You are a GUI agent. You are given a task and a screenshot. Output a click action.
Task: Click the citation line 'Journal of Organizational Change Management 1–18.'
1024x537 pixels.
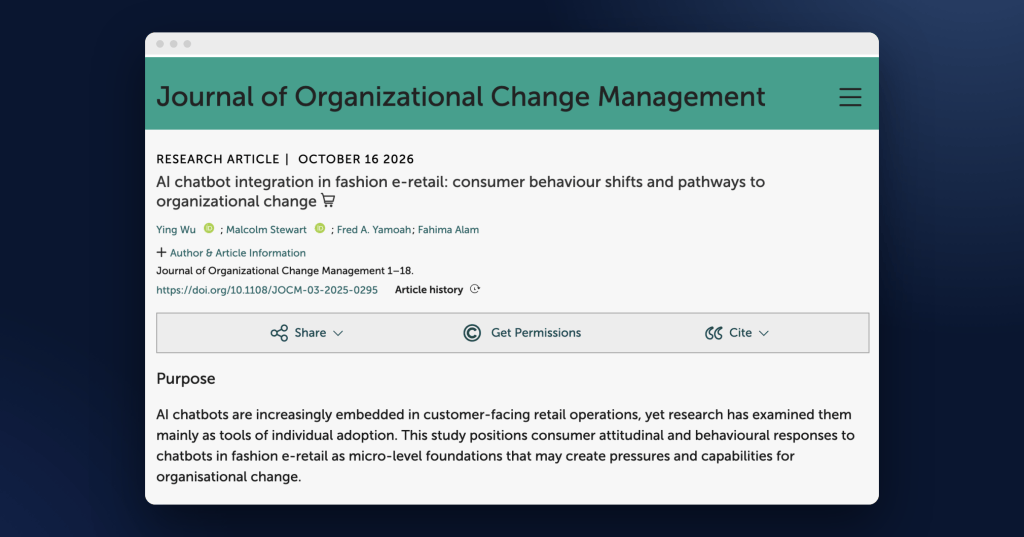[x=285, y=270]
